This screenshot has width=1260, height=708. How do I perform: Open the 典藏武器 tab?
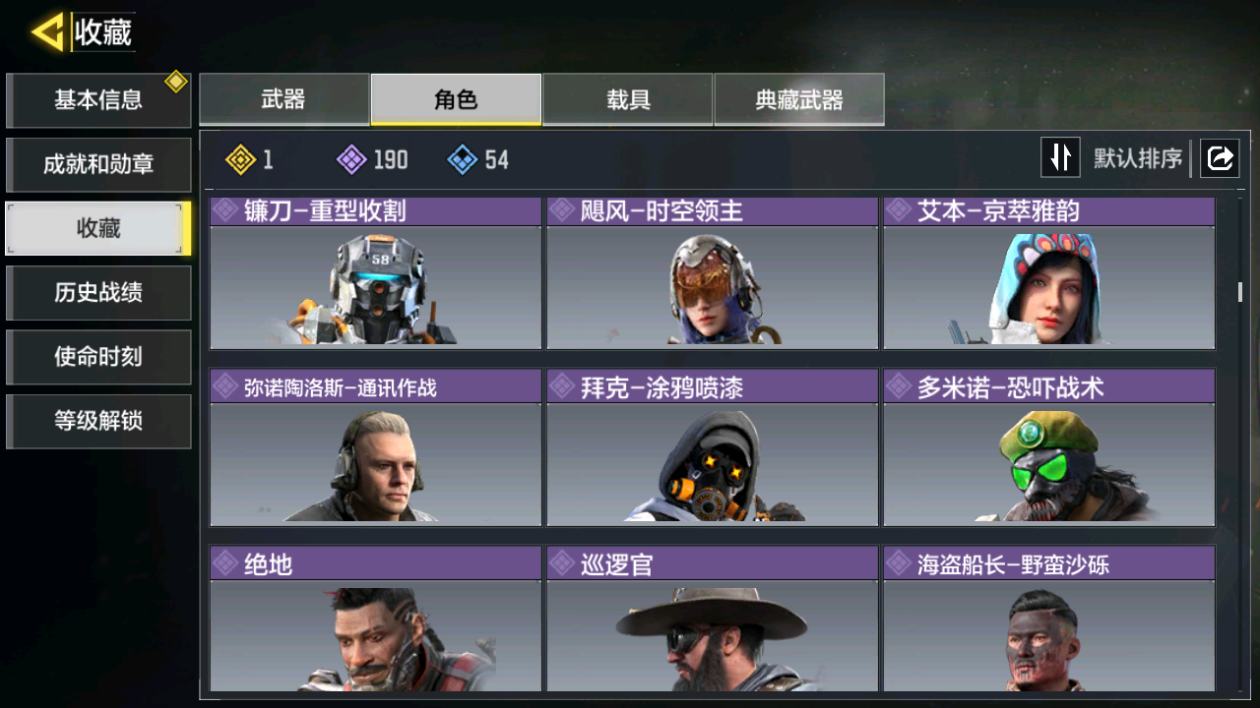799,99
